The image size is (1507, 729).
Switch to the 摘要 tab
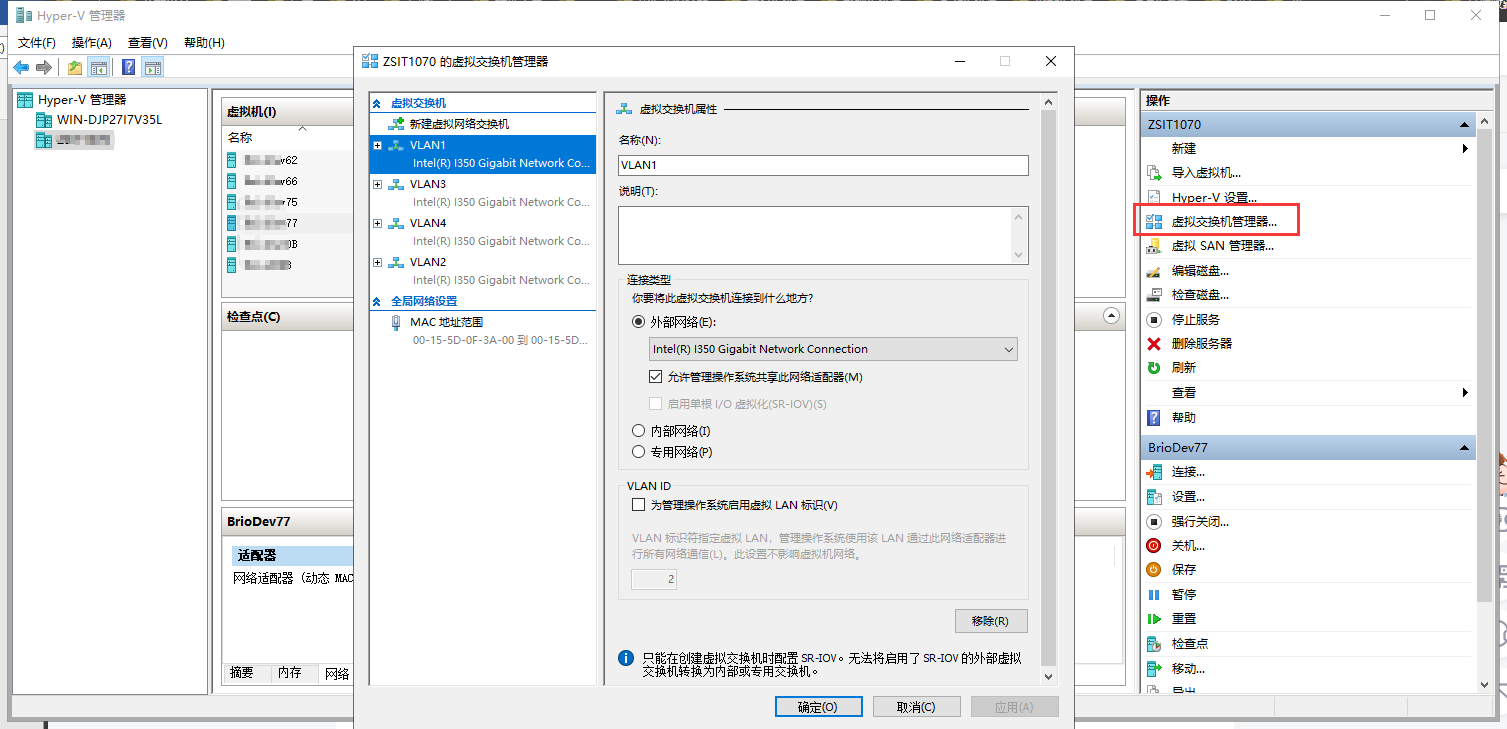(242, 673)
